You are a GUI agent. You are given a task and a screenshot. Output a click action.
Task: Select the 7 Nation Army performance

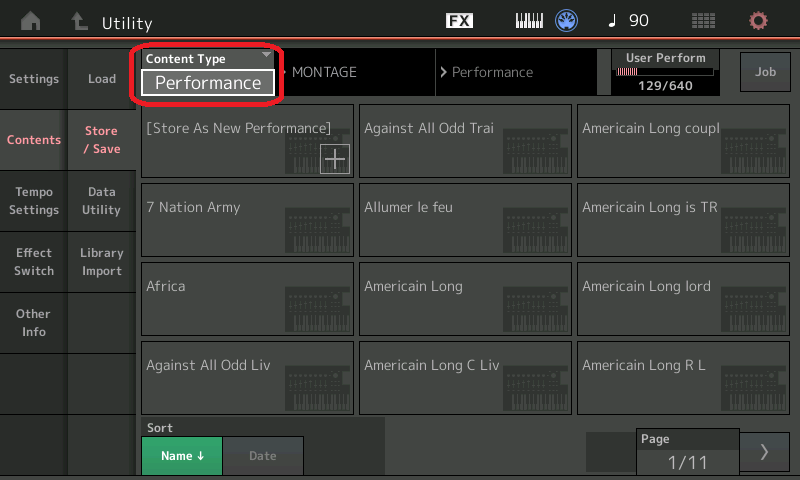tap(247, 219)
